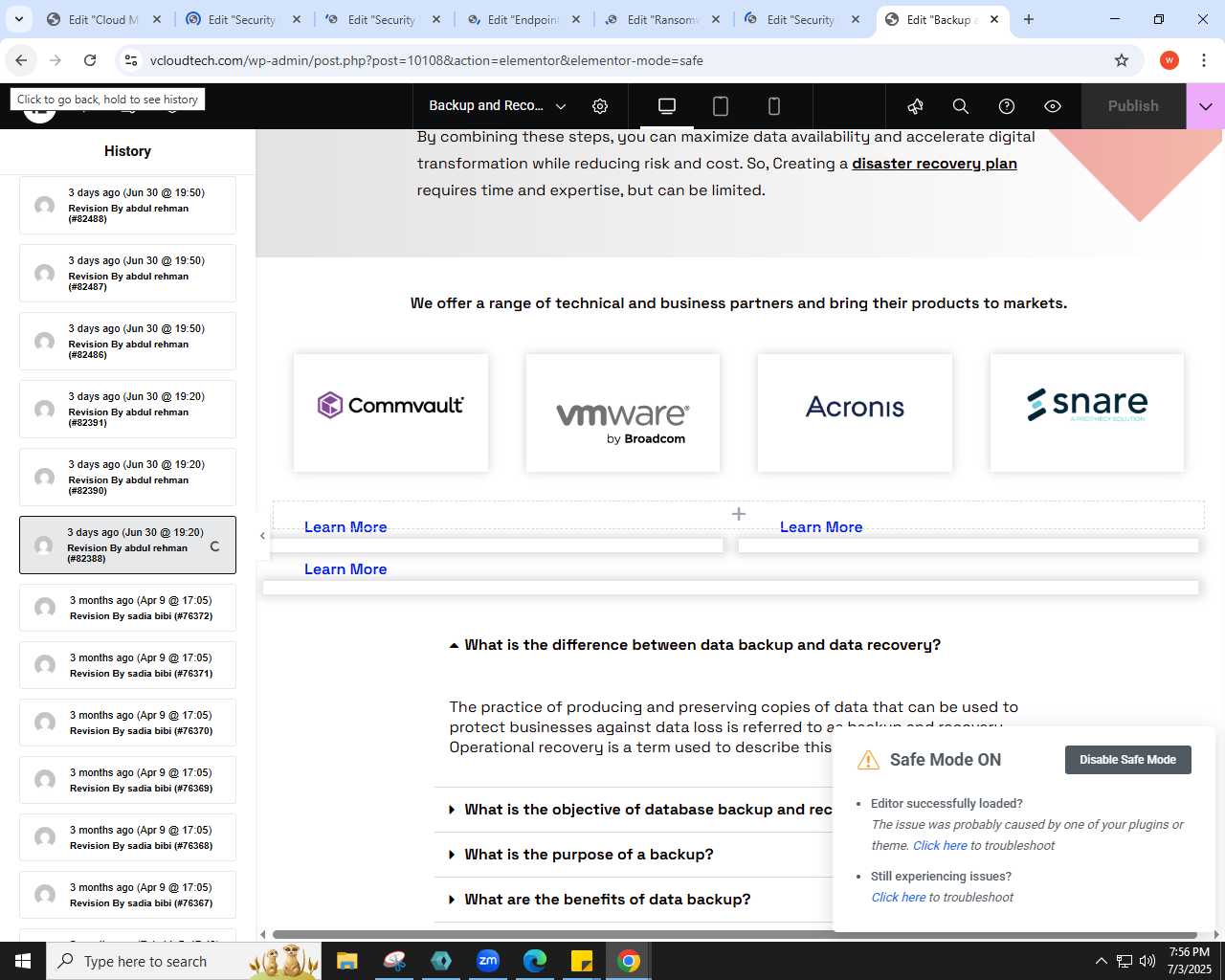The width and height of the screenshot is (1225, 980).
Task: Select revision #82390 in History
Action: (x=127, y=477)
